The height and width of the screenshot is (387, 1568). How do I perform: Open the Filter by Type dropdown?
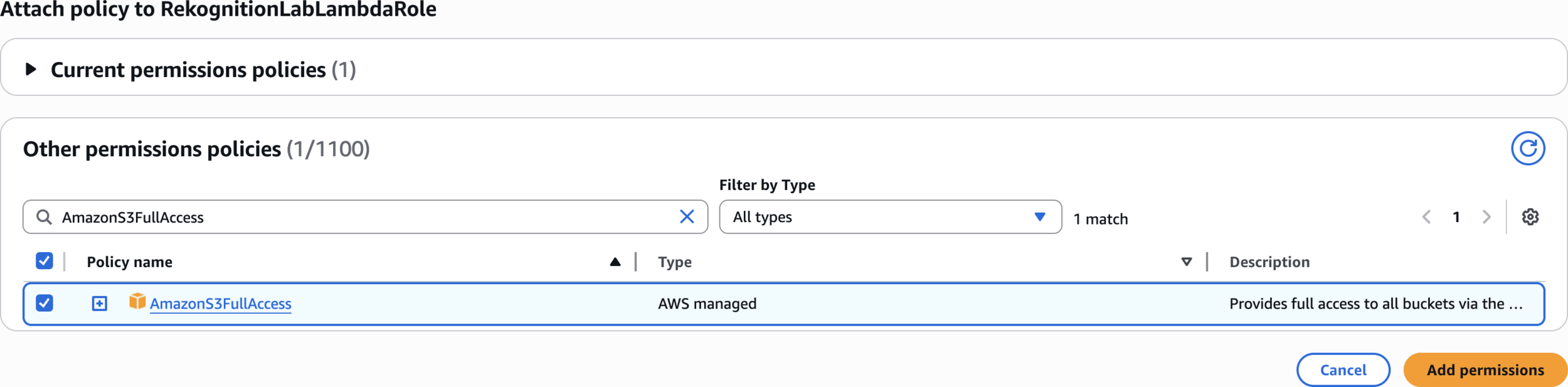click(x=889, y=217)
